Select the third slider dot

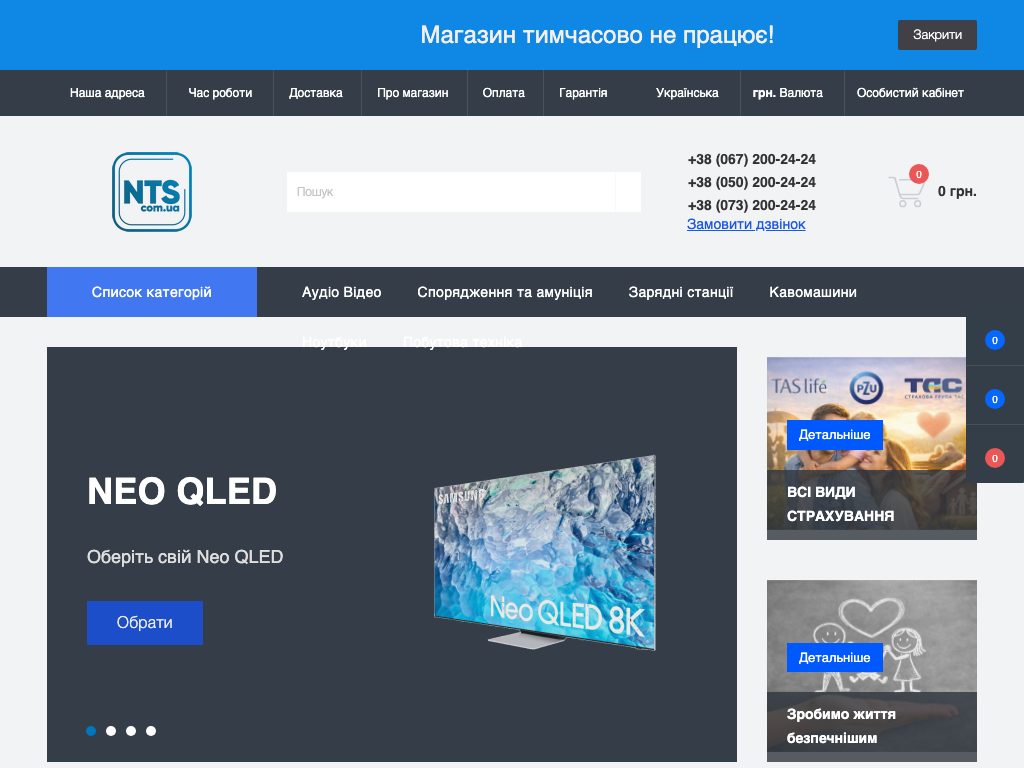(131, 731)
